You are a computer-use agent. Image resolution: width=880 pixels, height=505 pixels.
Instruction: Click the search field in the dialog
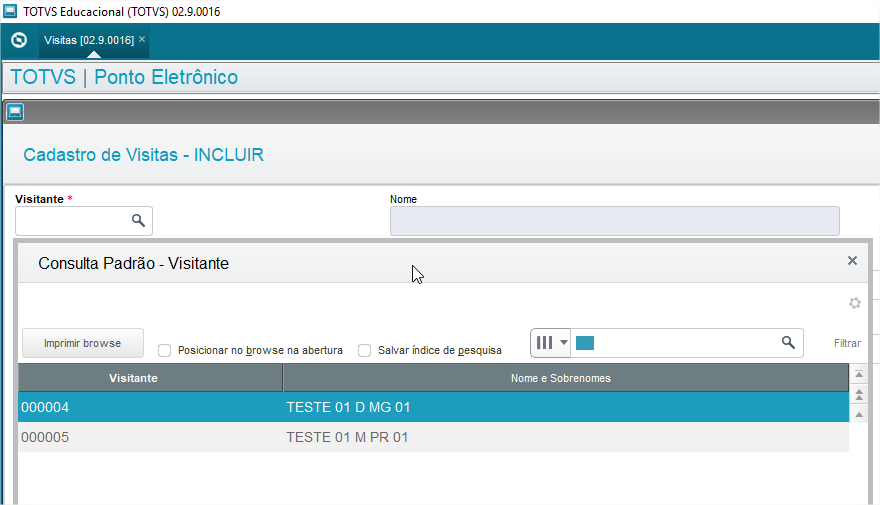coord(685,343)
